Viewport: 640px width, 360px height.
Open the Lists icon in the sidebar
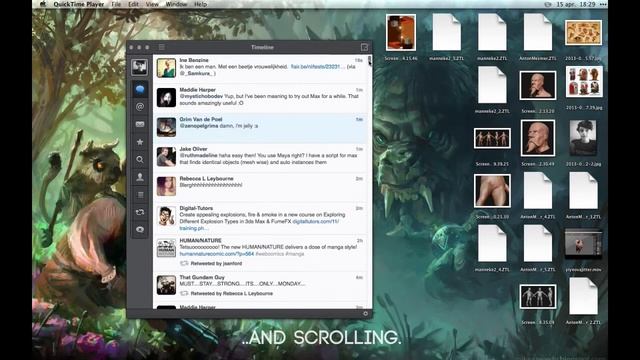[x=140, y=195]
